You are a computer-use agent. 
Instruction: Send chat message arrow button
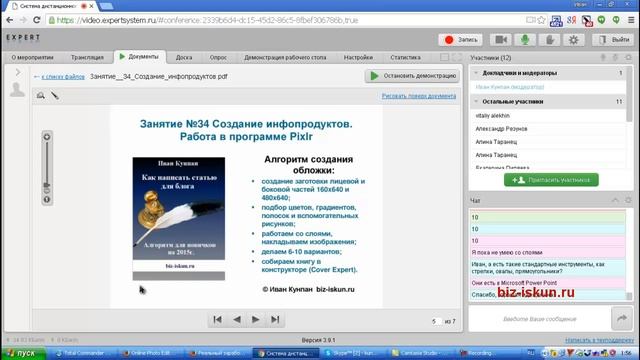coord(622,318)
